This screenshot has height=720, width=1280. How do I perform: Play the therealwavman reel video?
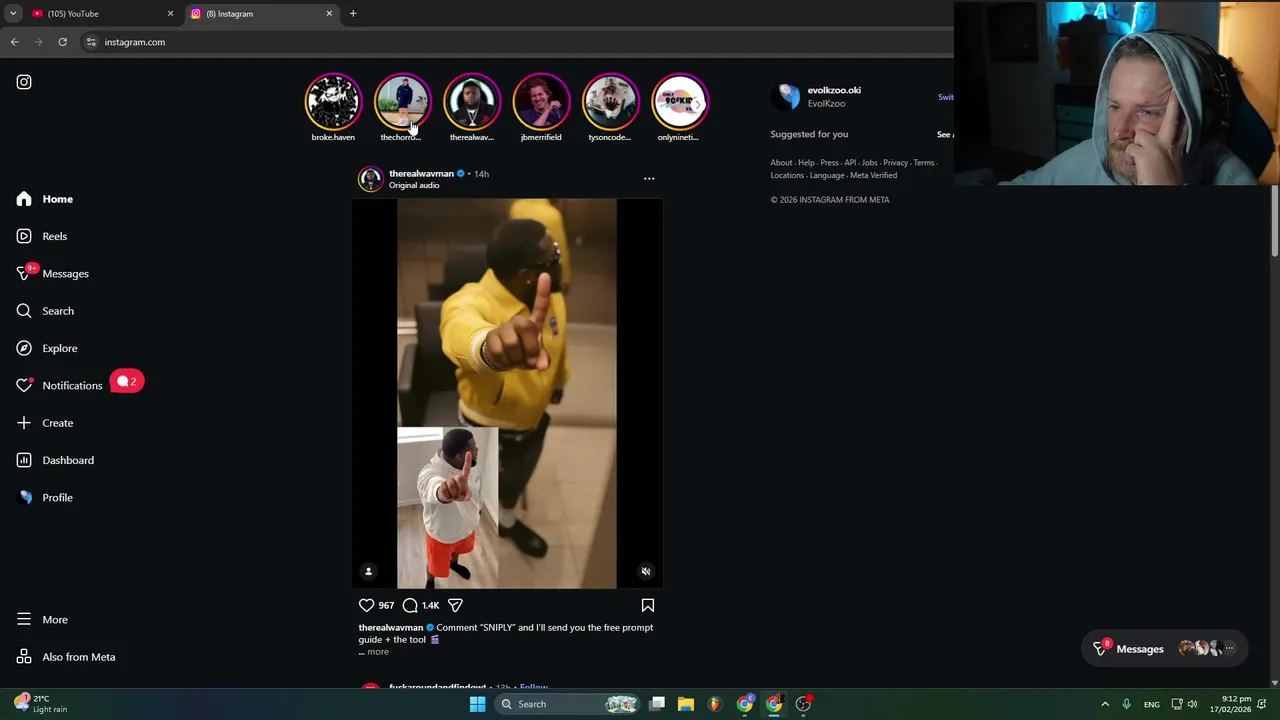coord(507,393)
